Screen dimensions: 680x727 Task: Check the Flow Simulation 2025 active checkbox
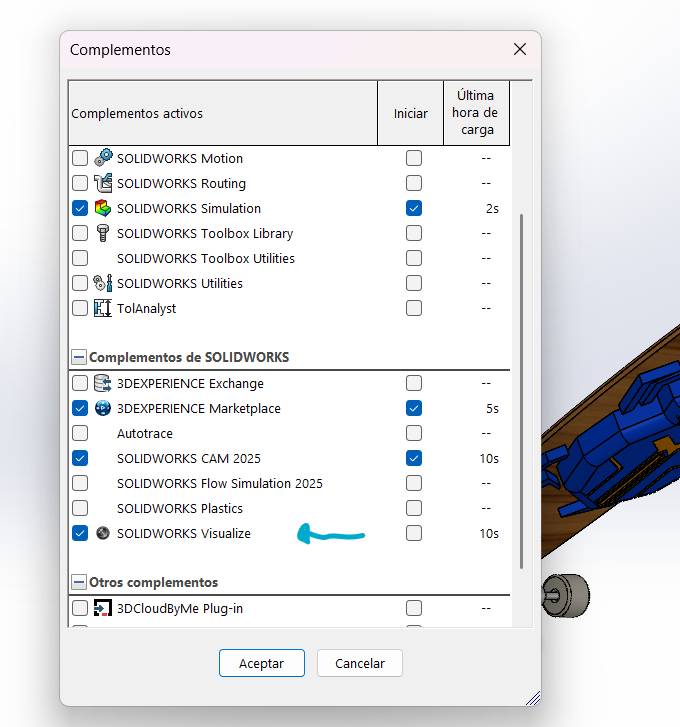click(80, 484)
